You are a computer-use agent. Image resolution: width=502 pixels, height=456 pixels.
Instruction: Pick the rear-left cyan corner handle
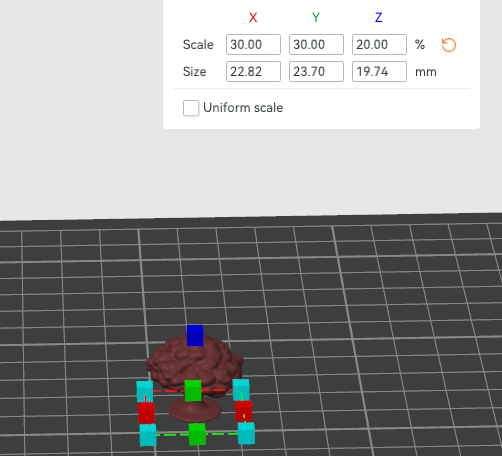[x=145, y=392]
